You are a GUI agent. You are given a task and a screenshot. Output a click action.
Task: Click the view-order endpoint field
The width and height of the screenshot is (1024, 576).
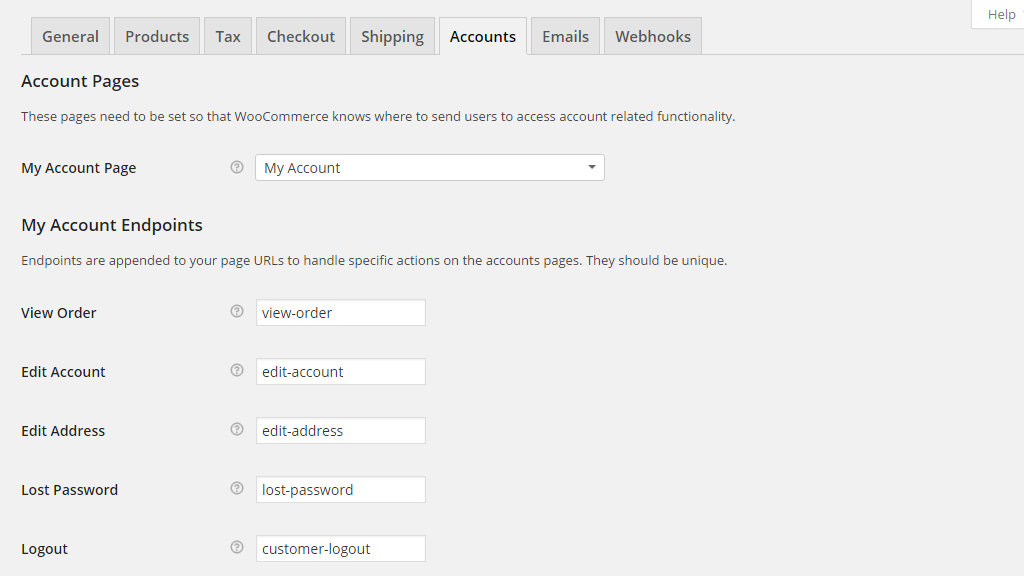pos(341,311)
